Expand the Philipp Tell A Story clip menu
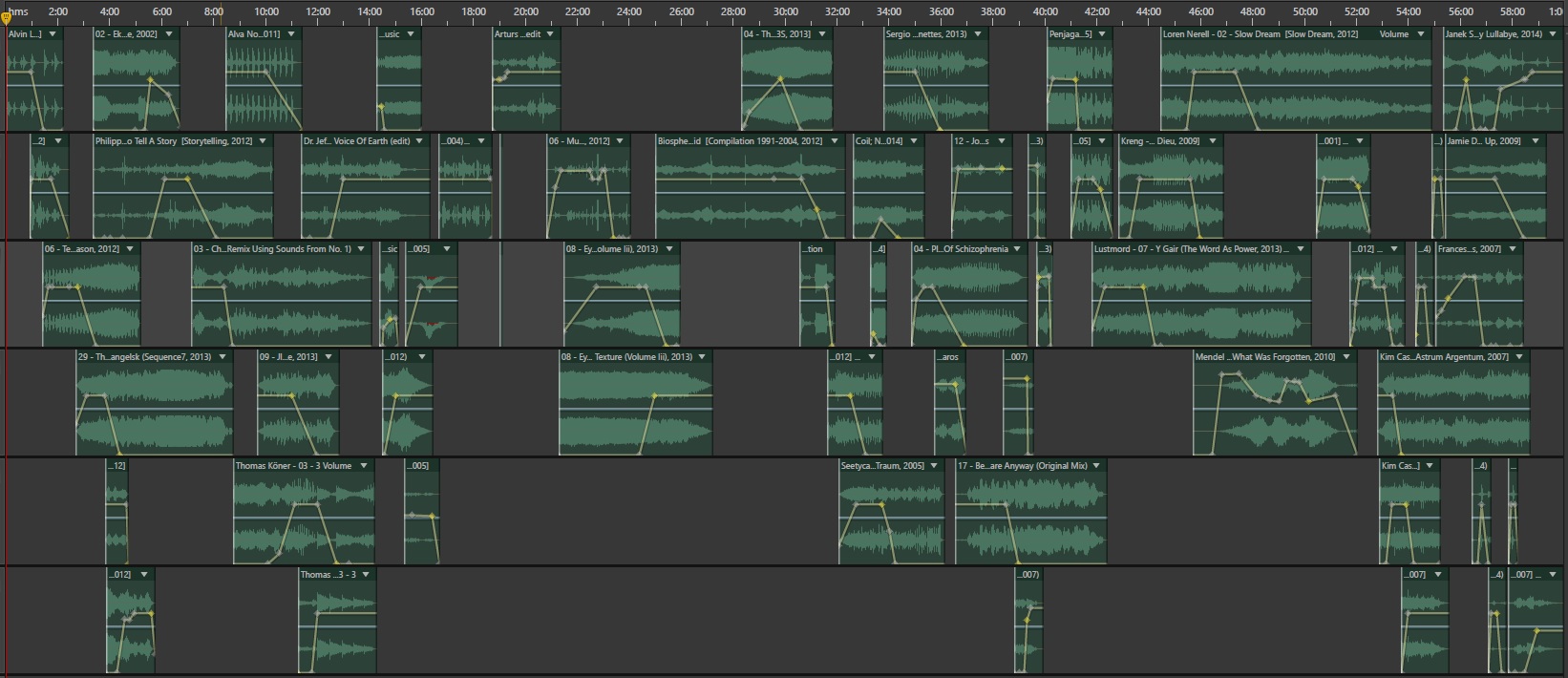The image size is (1568, 678). coord(264,141)
